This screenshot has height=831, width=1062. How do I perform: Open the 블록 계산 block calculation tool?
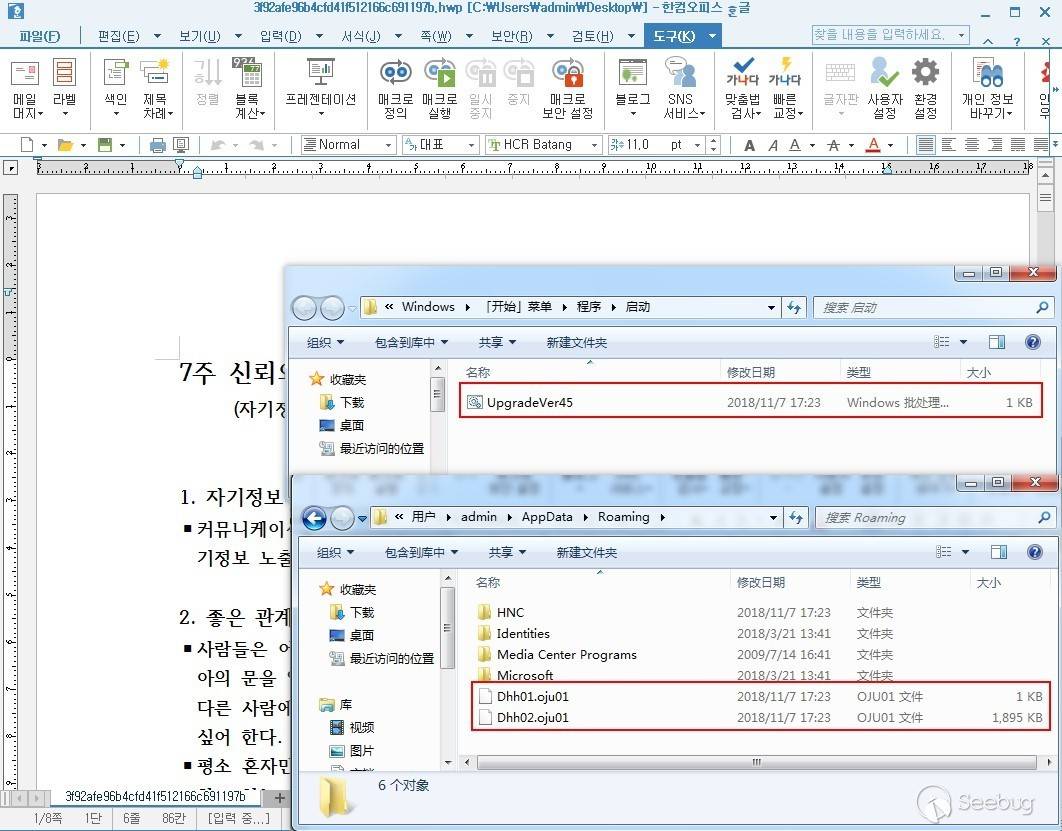(x=249, y=89)
